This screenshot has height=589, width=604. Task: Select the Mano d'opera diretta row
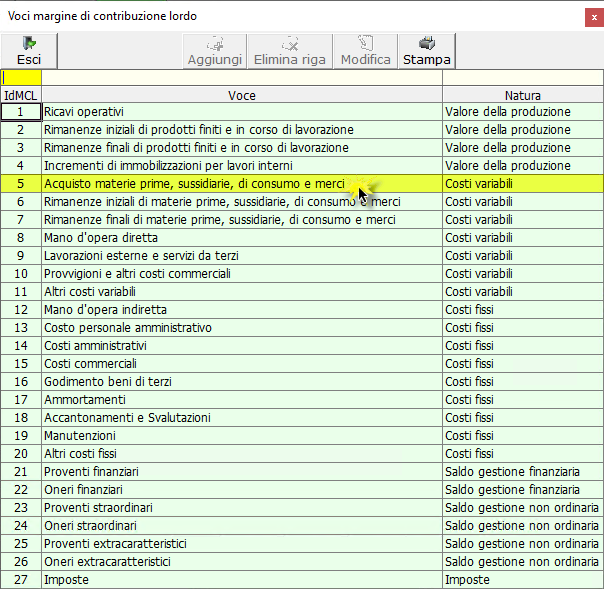[241, 238]
